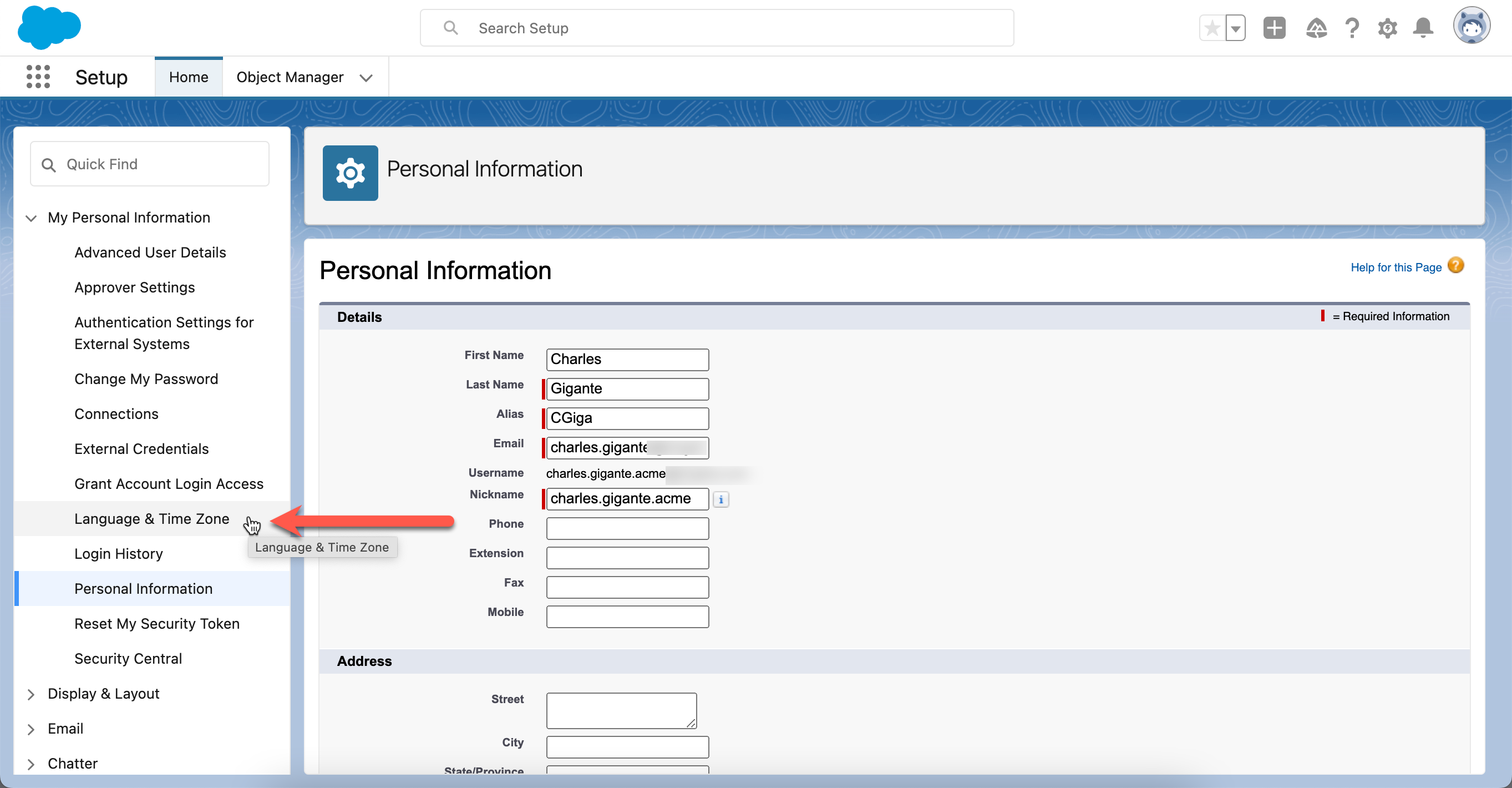Viewport: 1512px width, 788px height.
Task: Open Reset My Security Token
Action: click(157, 624)
